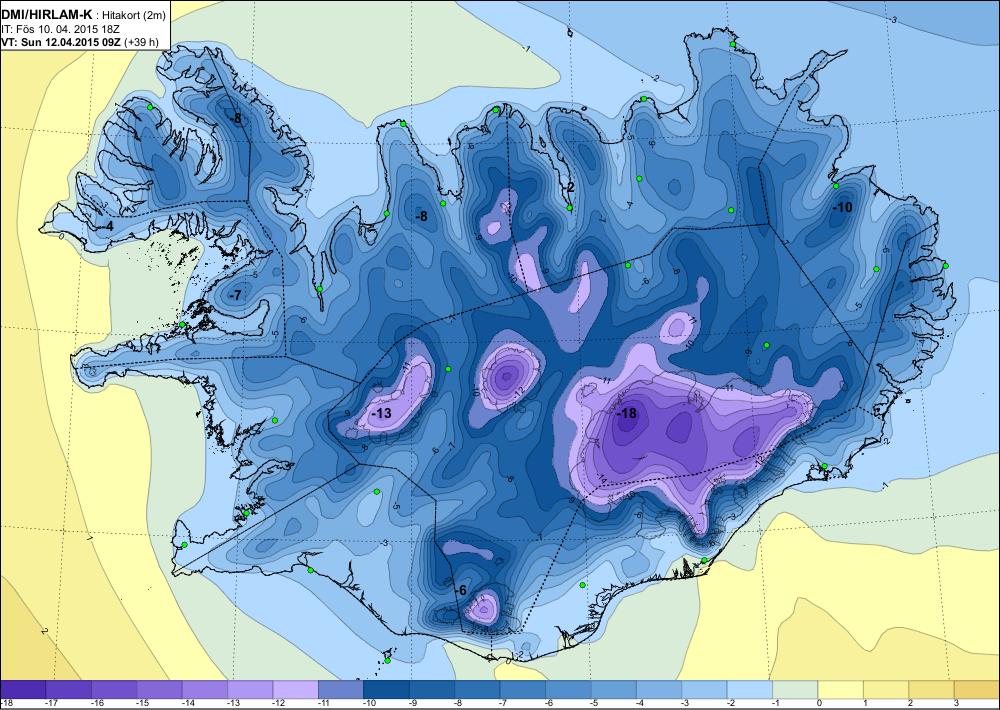Pick the pale green legend swatch

click(795, 689)
